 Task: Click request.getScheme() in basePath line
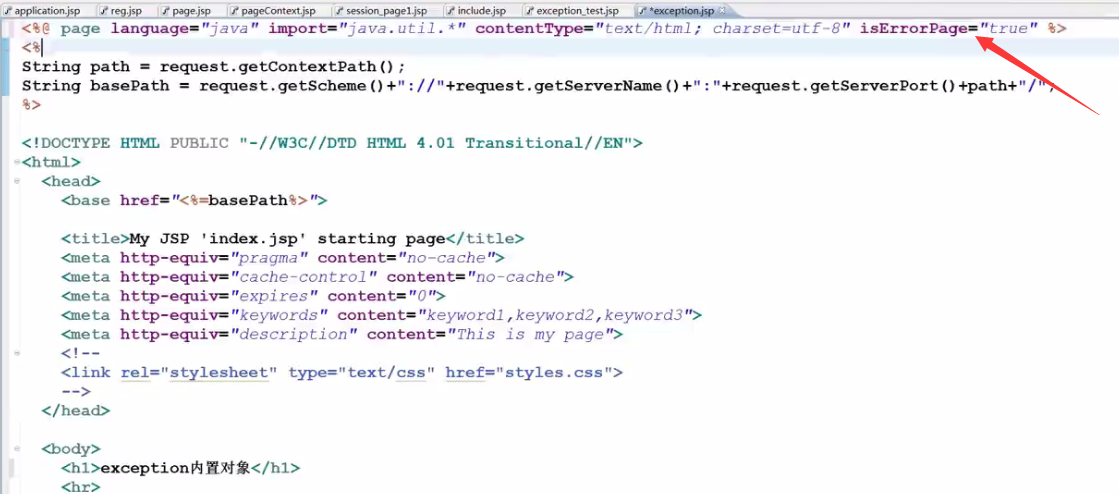click(x=293, y=86)
